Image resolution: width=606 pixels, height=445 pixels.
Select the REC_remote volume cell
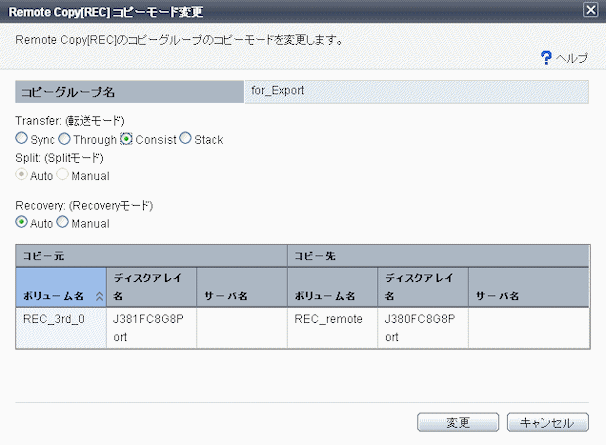(332, 320)
